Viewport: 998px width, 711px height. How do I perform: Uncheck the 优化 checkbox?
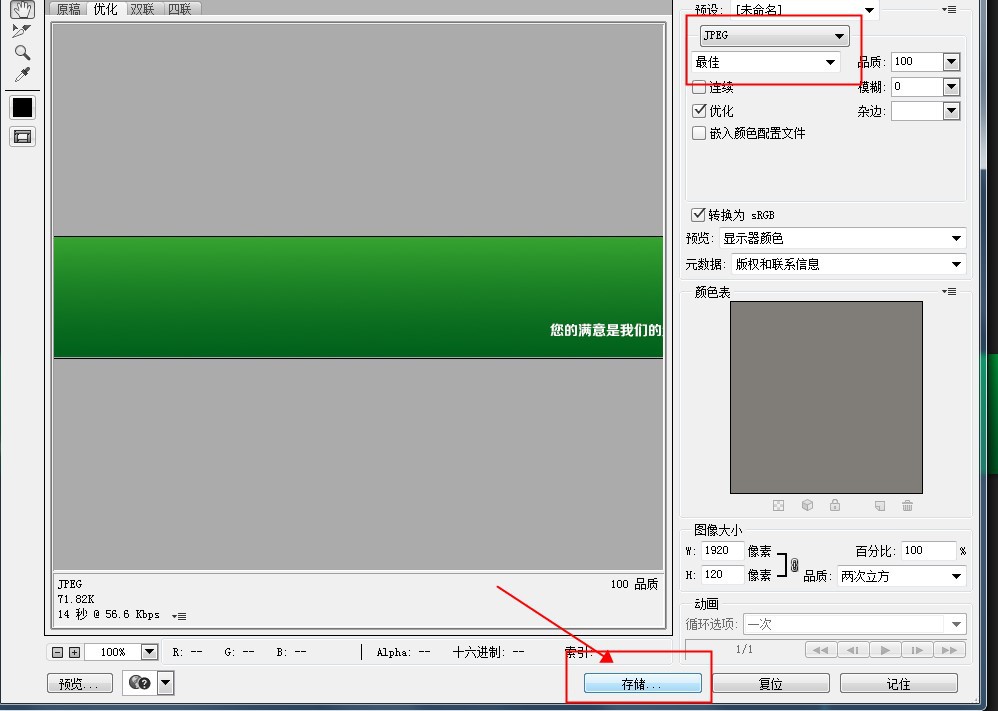(x=699, y=111)
